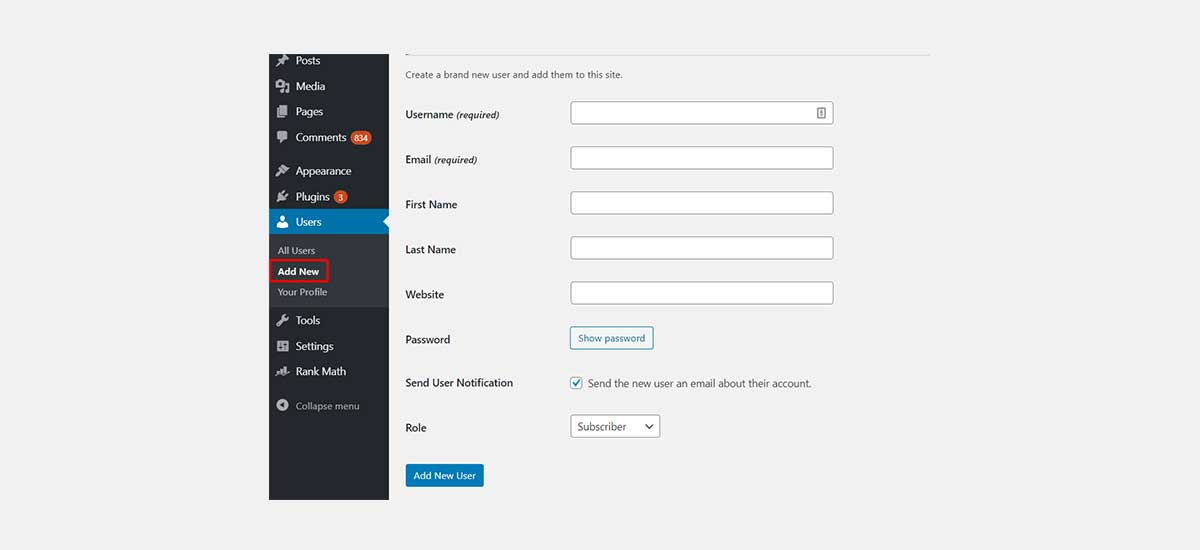Click the Username (required) label
The width and height of the screenshot is (1200, 550).
click(x=452, y=115)
